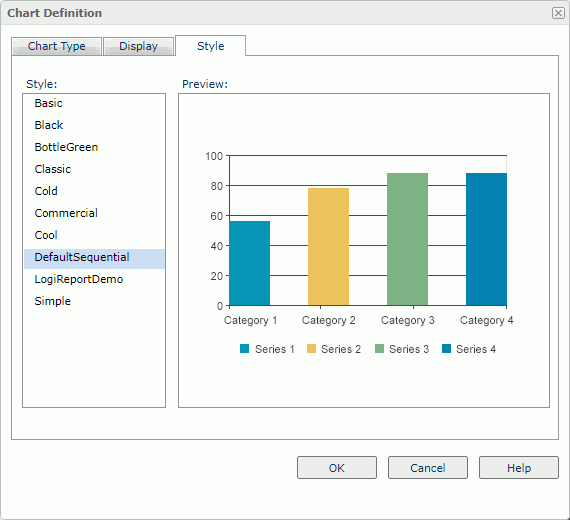
Task: Open Help for this dialog
Action: coord(519,468)
